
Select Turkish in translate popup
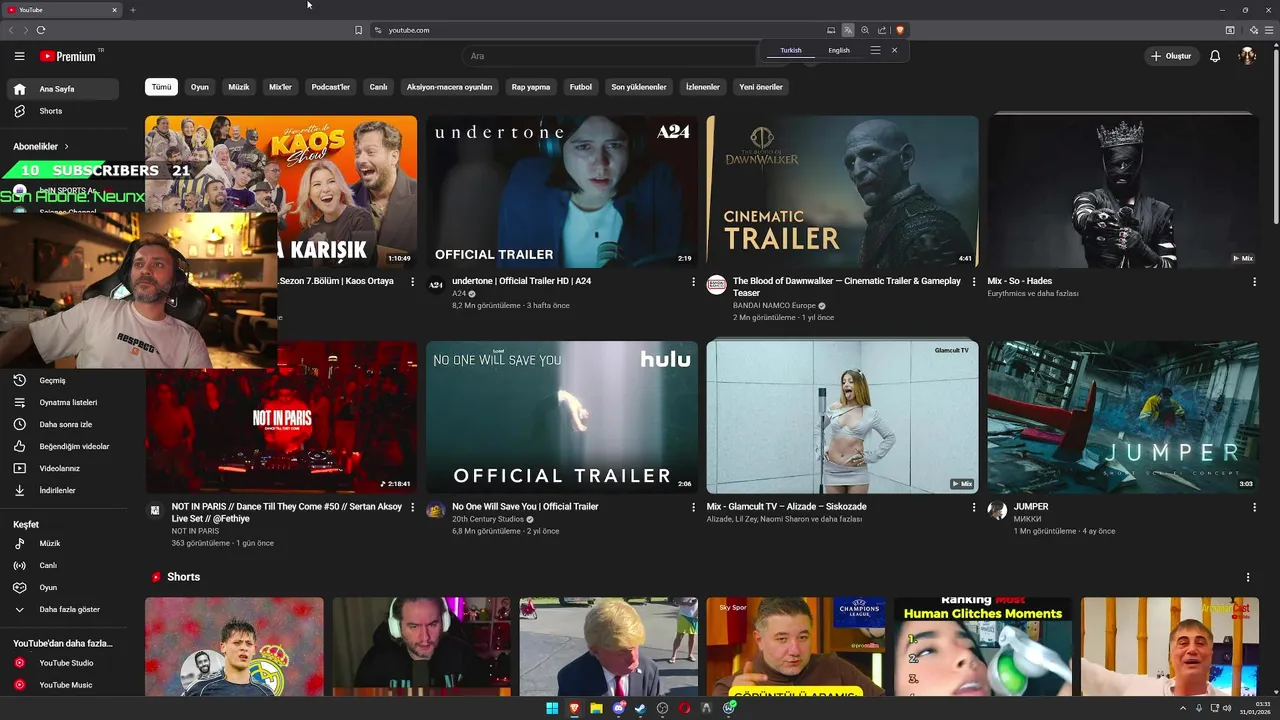tap(791, 50)
